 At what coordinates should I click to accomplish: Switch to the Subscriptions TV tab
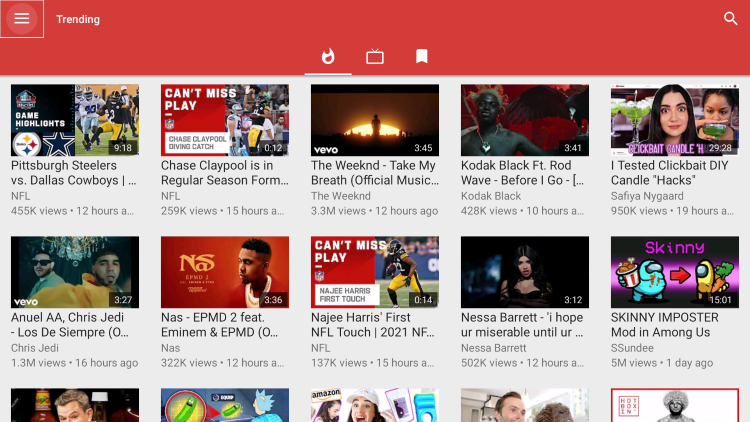375,56
